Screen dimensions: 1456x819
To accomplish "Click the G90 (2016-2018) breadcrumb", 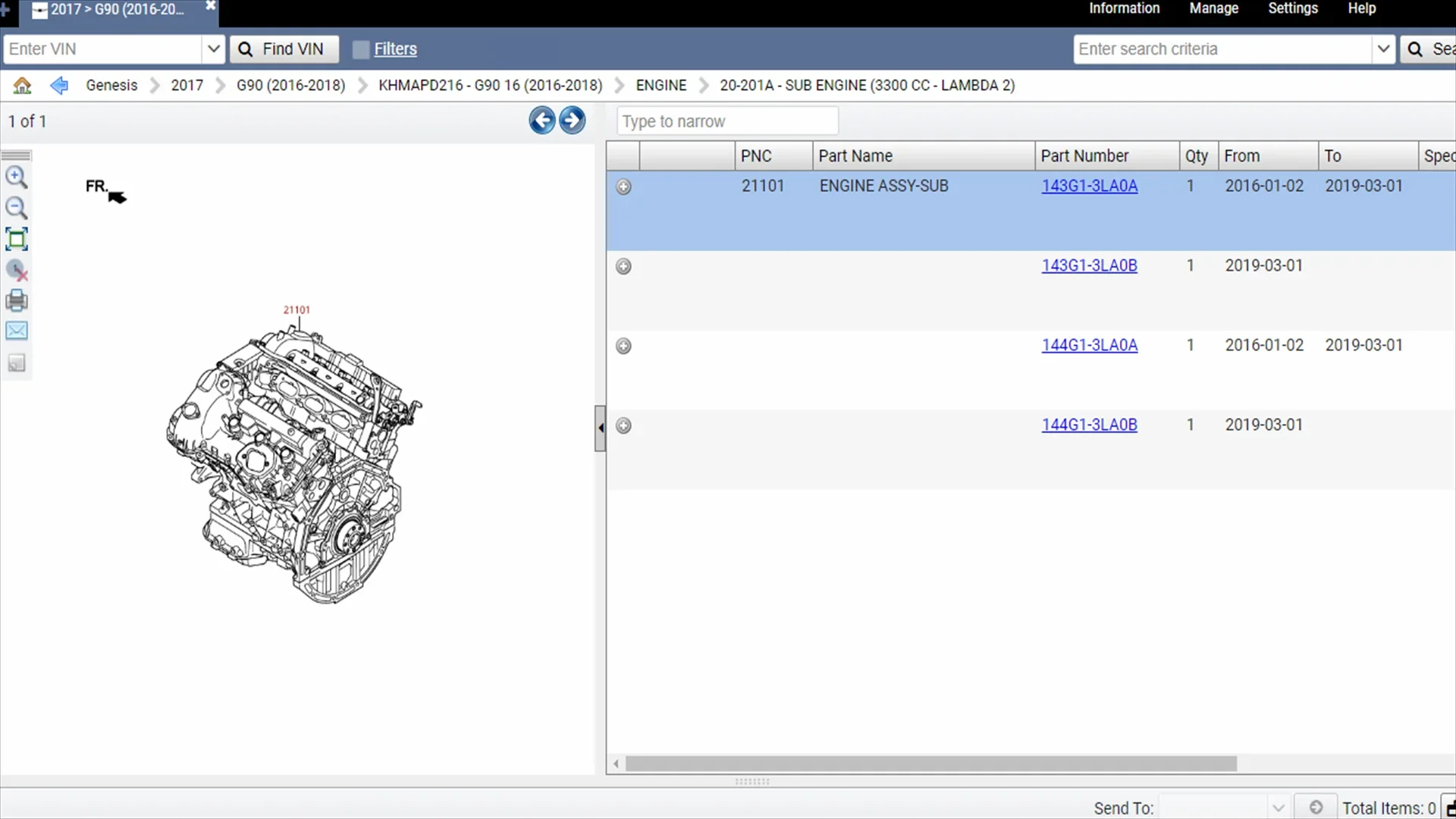I will coord(290,86).
